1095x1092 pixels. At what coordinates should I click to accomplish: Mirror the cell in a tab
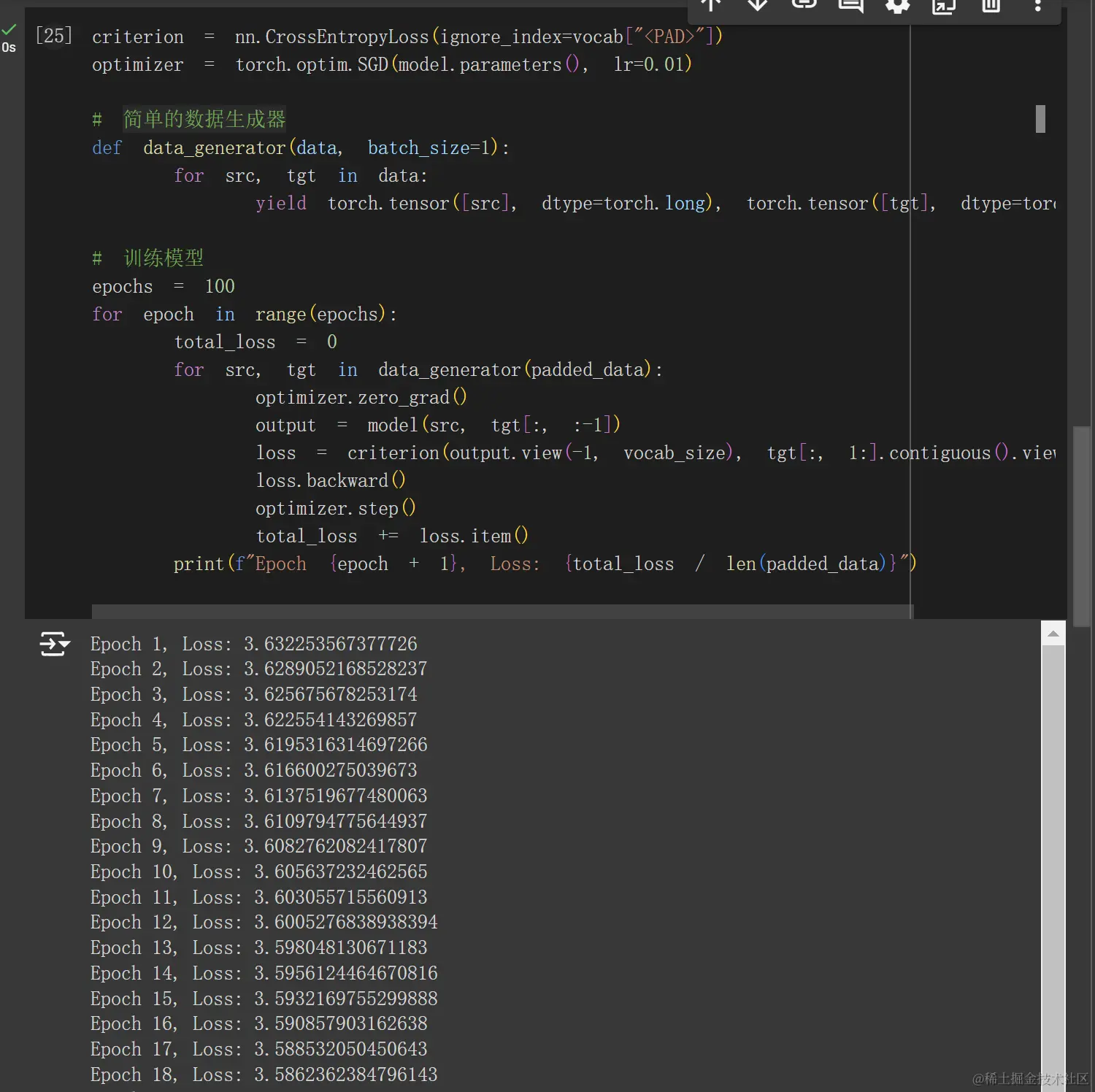943,6
